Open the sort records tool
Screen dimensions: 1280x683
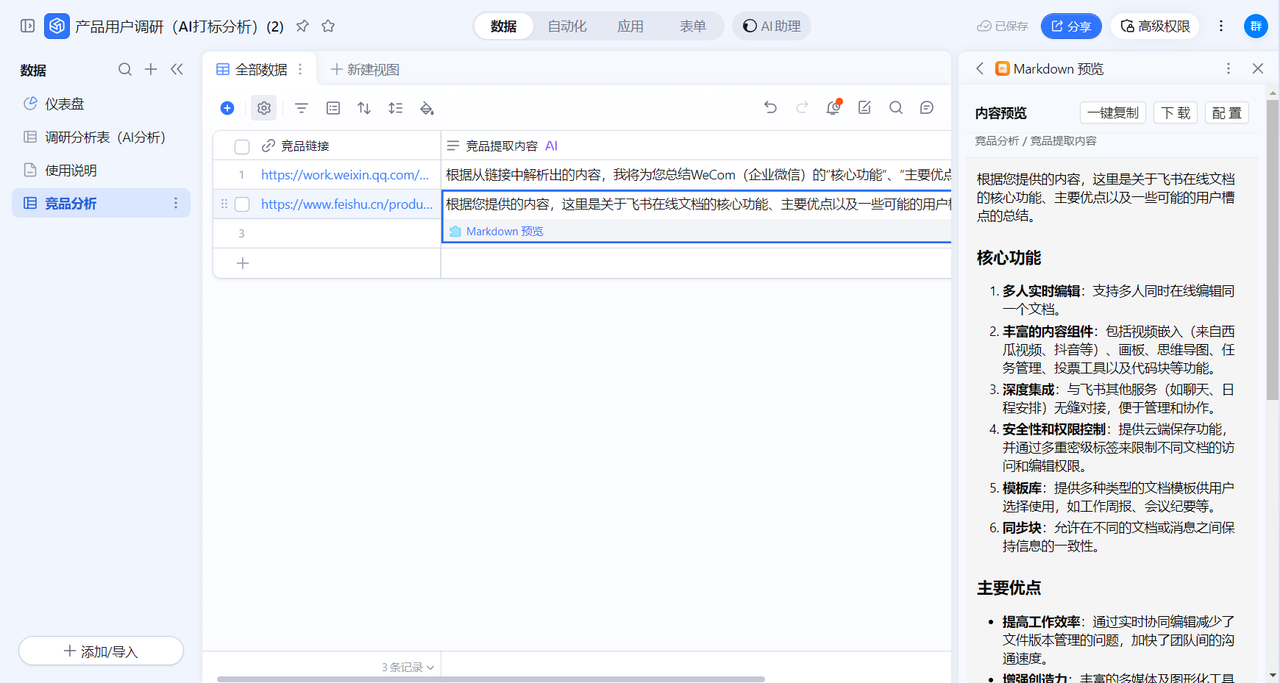[x=364, y=108]
